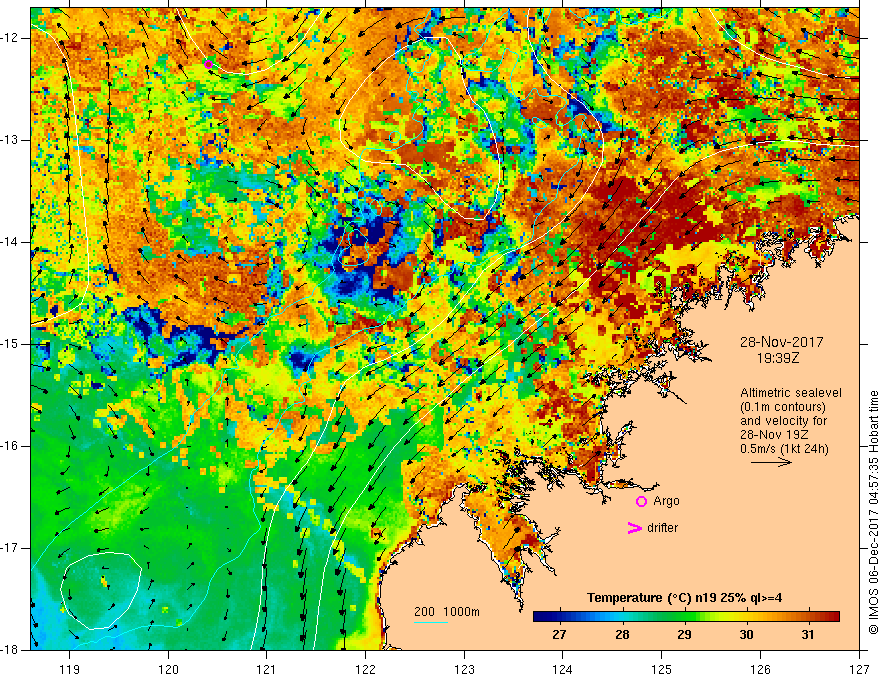The width and height of the screenshot is (880, 680).
Task: Click the 'drifter' legend label text
Action: point(662,528)
